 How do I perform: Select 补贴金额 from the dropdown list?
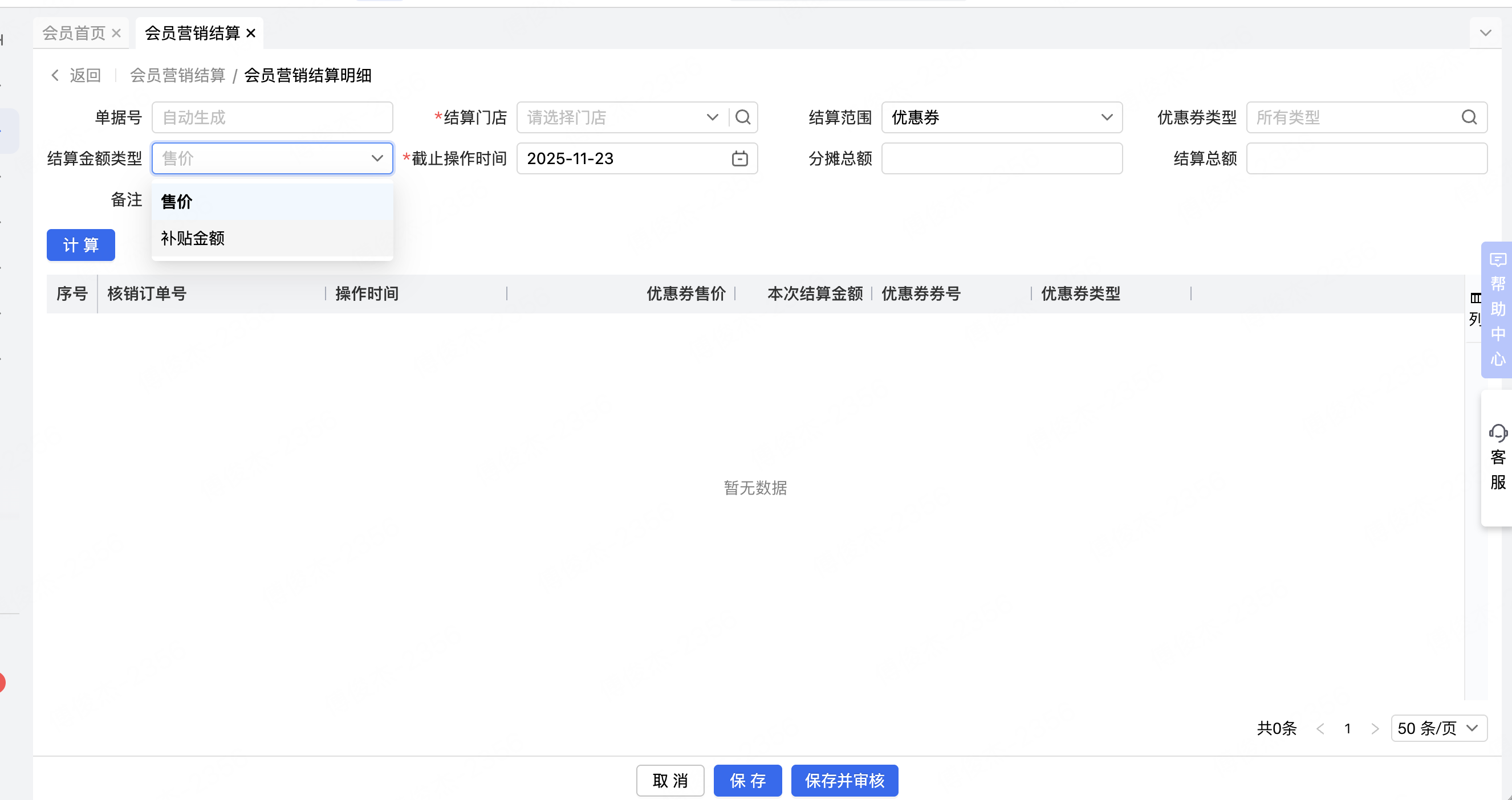tap(193, 238)
